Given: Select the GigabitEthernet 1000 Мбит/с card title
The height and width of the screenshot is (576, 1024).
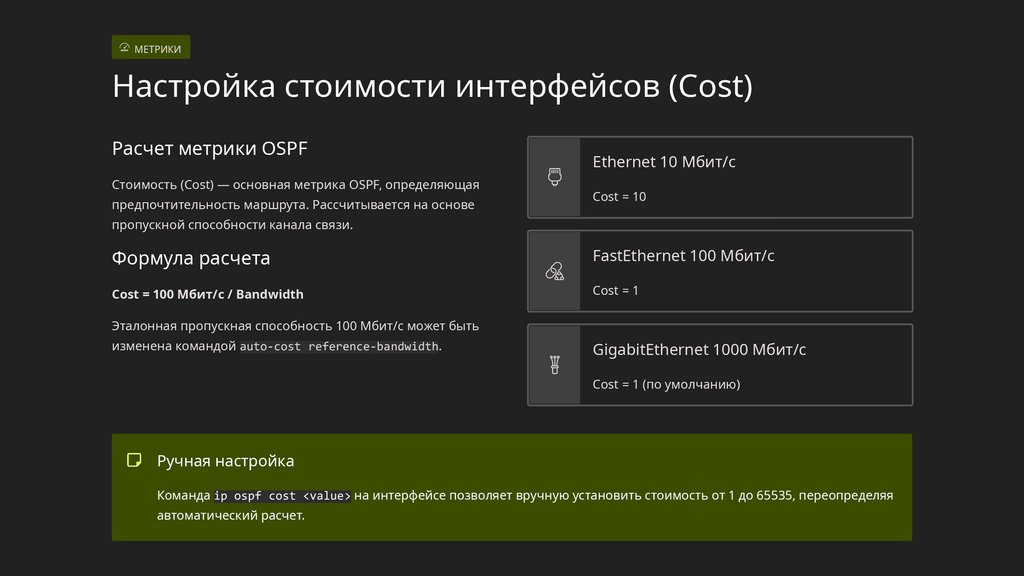Looking at the screenshot, I should click(x=699, y=350).
